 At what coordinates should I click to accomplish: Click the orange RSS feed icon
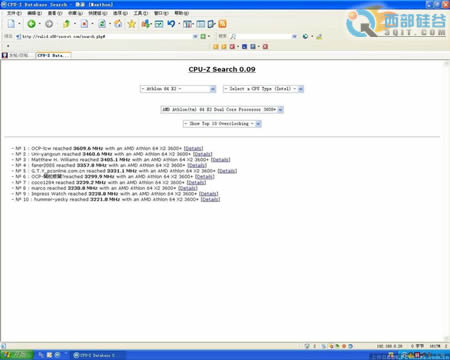pyautogui.click(x=222, y=24)
